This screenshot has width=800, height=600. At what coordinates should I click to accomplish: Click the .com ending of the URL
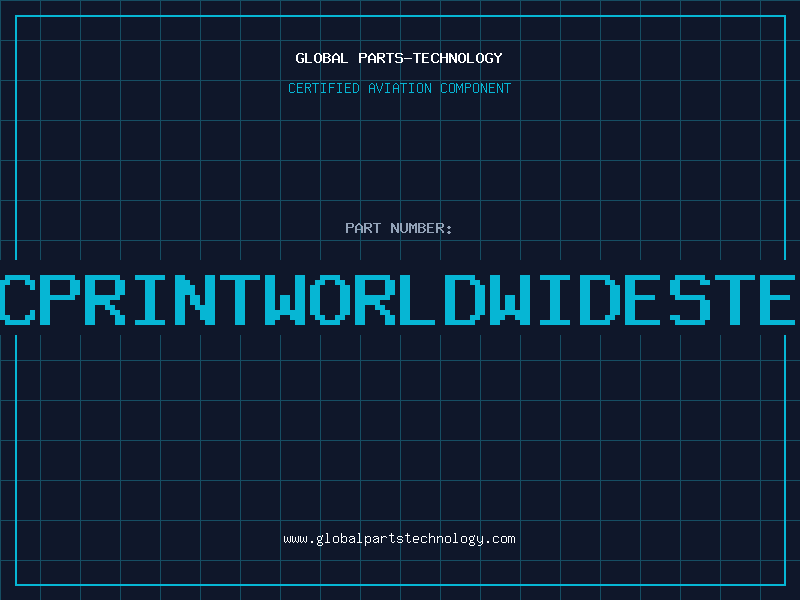[x=501, y=539]
